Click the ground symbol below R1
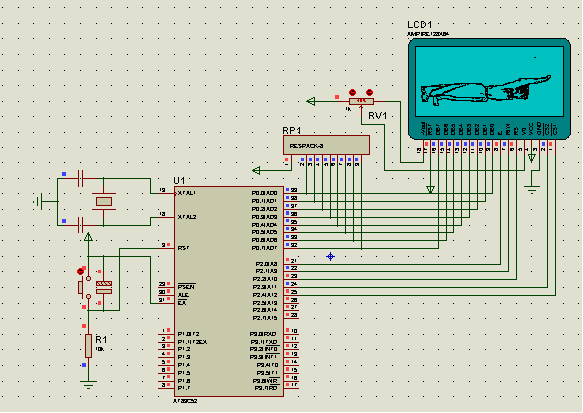The image size is (583, 413). (x=88, y=384)
